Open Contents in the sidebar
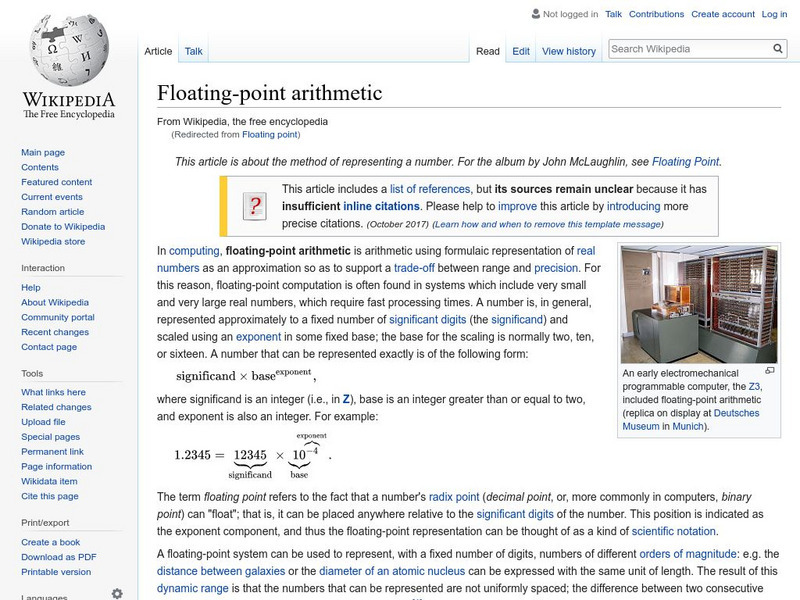Screen dimensions: 800x600 [40, 167]
